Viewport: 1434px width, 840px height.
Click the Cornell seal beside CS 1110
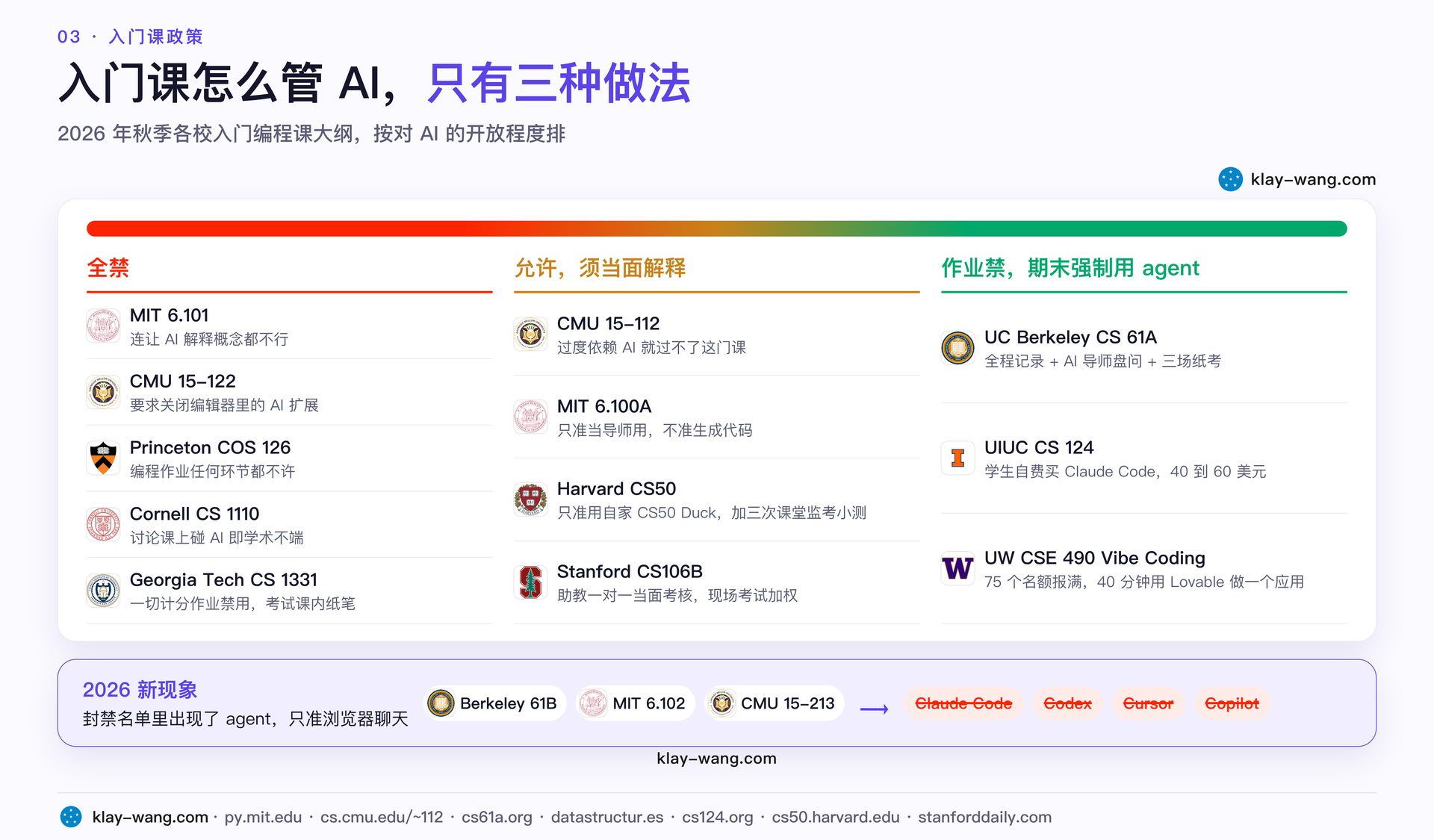click(103, 525)
